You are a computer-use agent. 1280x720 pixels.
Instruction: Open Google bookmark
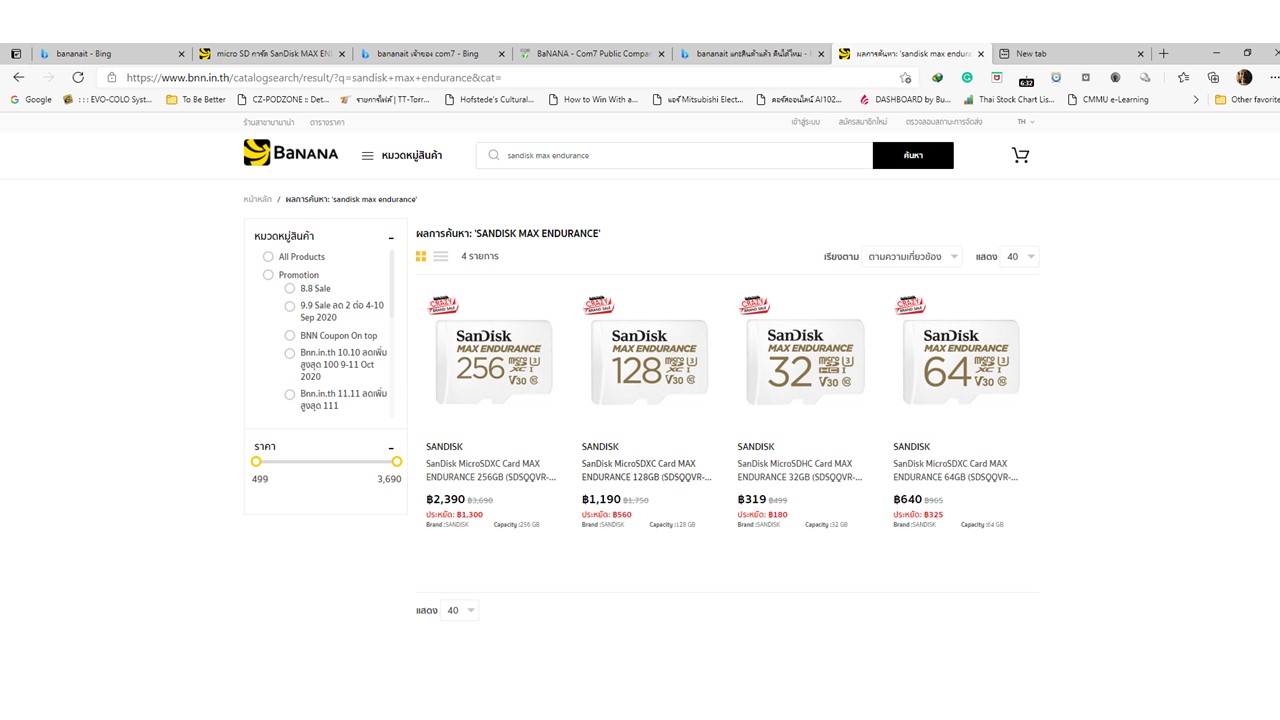coord(31,99)
